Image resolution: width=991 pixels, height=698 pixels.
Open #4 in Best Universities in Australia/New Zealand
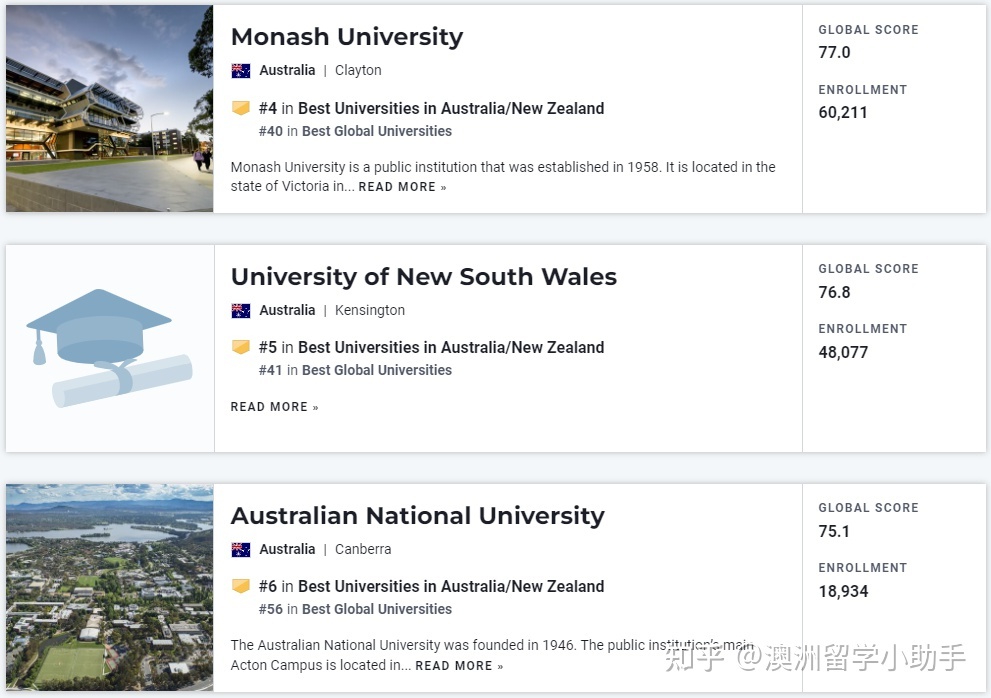click(x=431, y=108)
